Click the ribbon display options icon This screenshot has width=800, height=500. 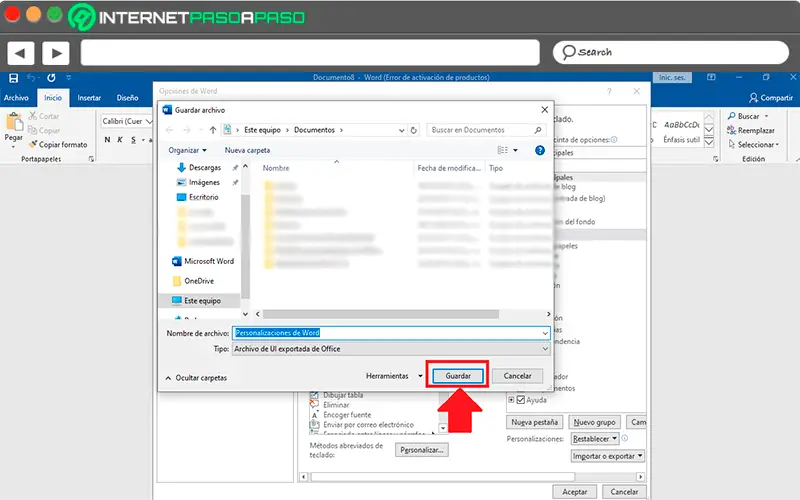point(711,77)
